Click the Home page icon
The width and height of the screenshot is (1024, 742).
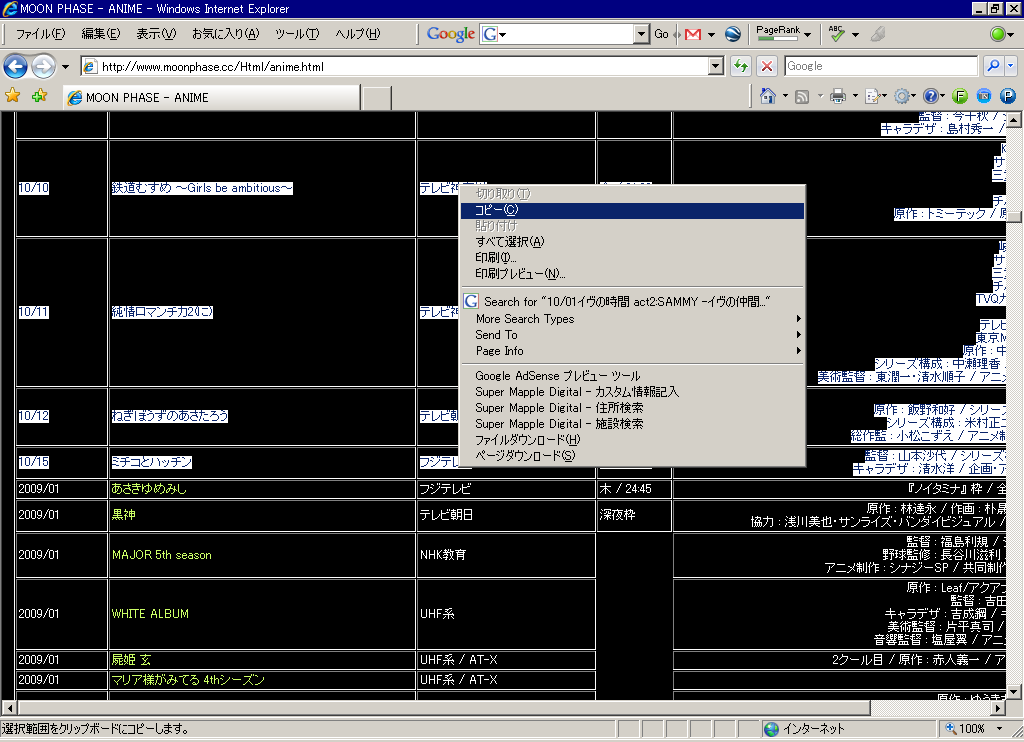click(767, 96)
